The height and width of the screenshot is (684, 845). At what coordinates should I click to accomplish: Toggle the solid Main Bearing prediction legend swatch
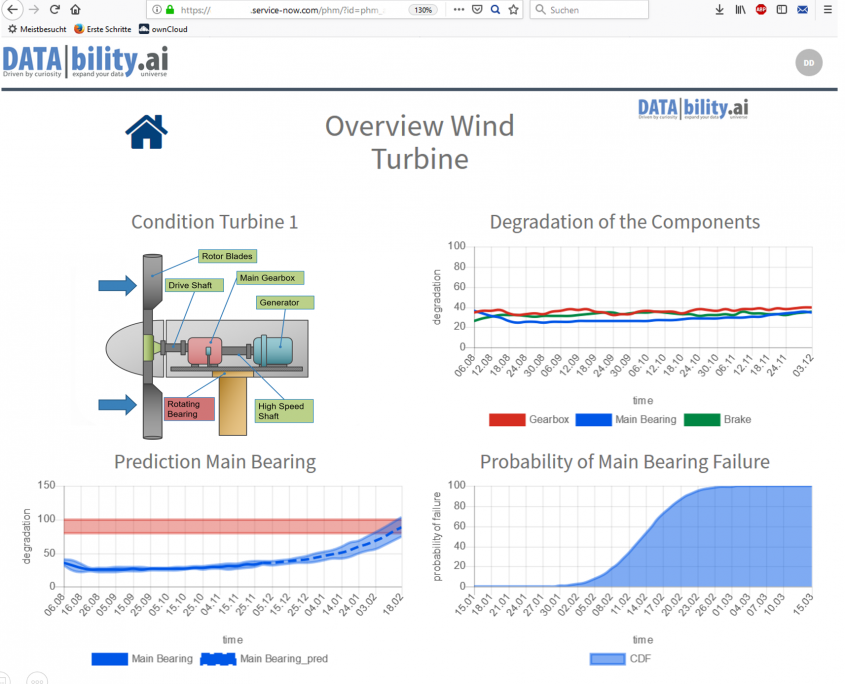[x=109, y=659]
